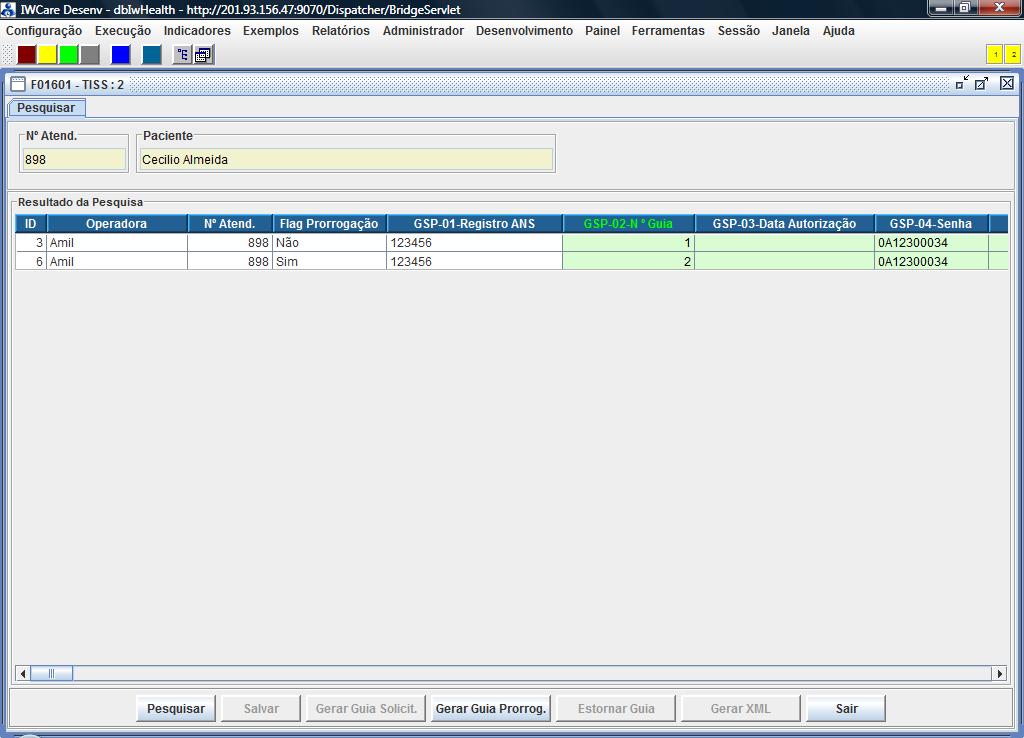Click the yellow toolbar square next to red

tap(47, 55)
